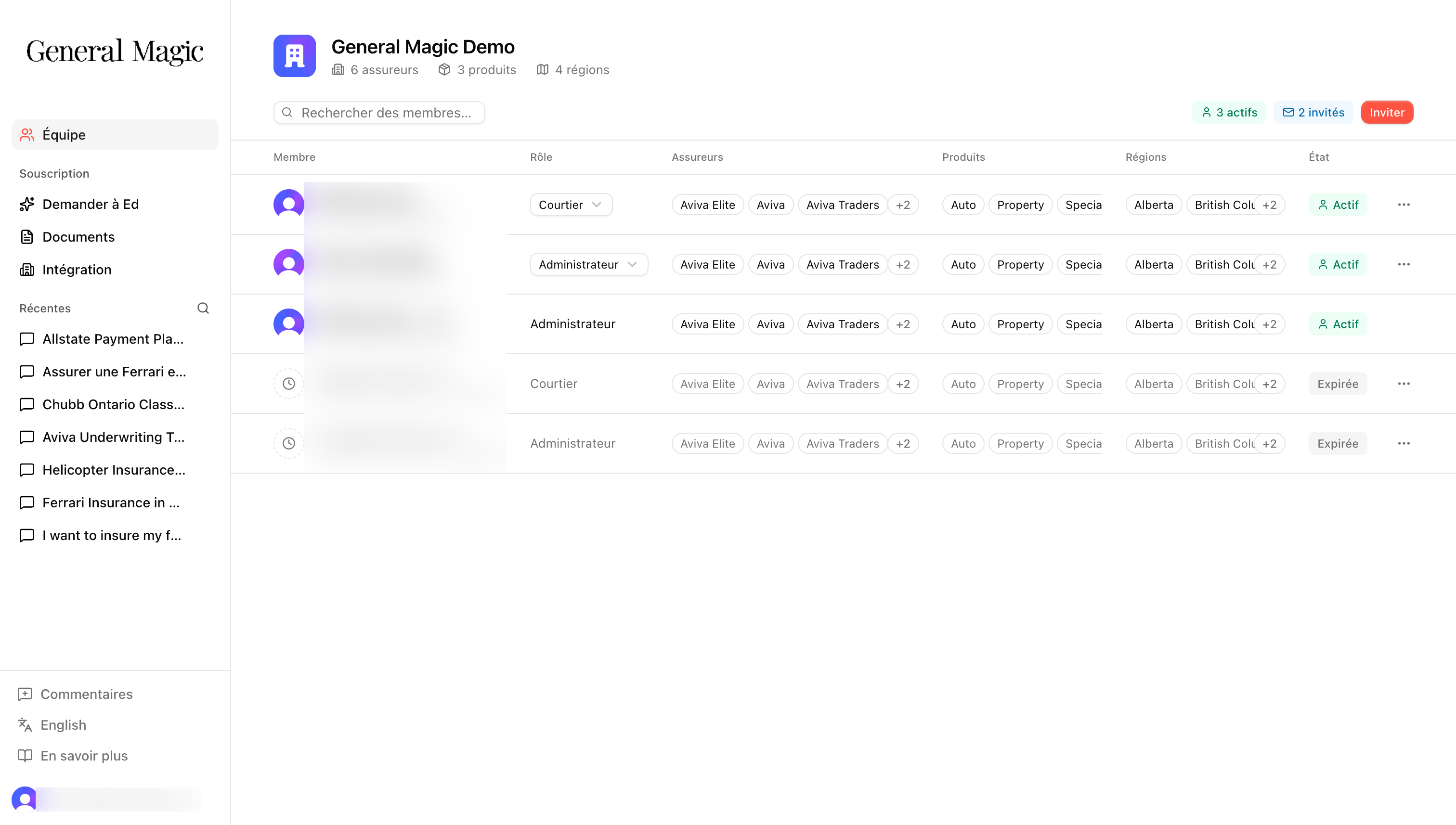Screen dimensions: 1456x825
Task: Click the Expirée status in the Courtier row
Action: pos(1338,384)
